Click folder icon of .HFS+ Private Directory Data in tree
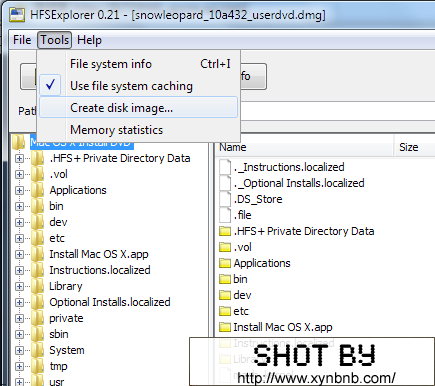Screen dimensions: 435x386 coord(38,158)
